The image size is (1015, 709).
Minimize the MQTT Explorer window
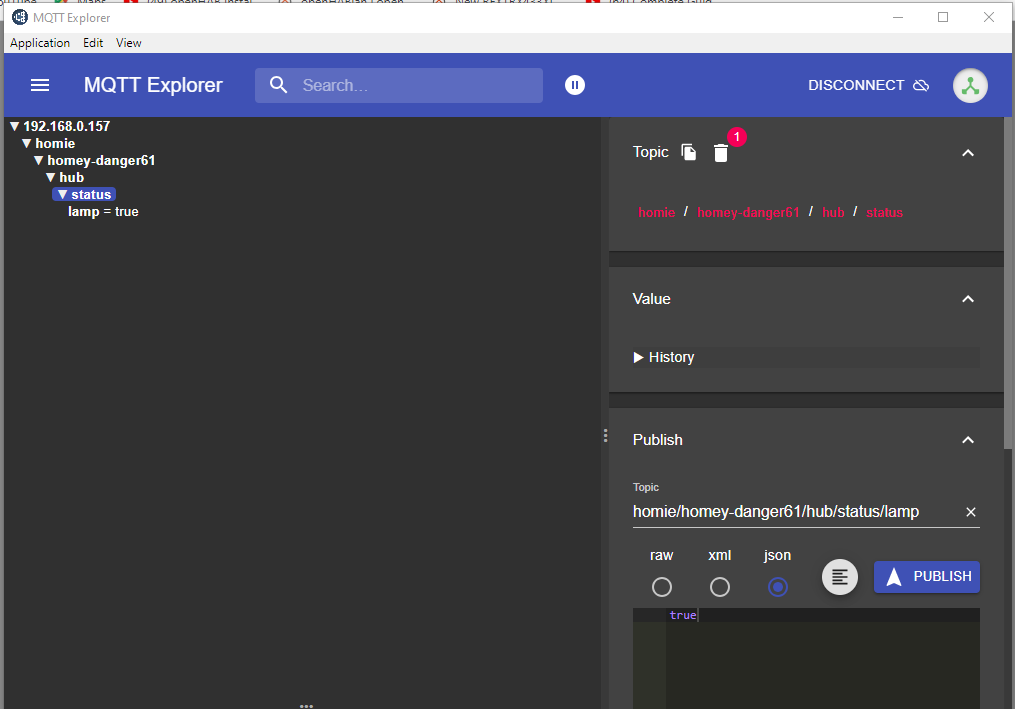(x=898, y=17)
